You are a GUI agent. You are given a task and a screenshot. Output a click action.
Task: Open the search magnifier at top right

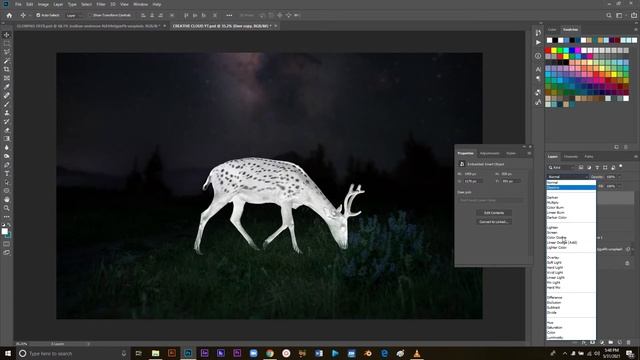pos(609,15)
